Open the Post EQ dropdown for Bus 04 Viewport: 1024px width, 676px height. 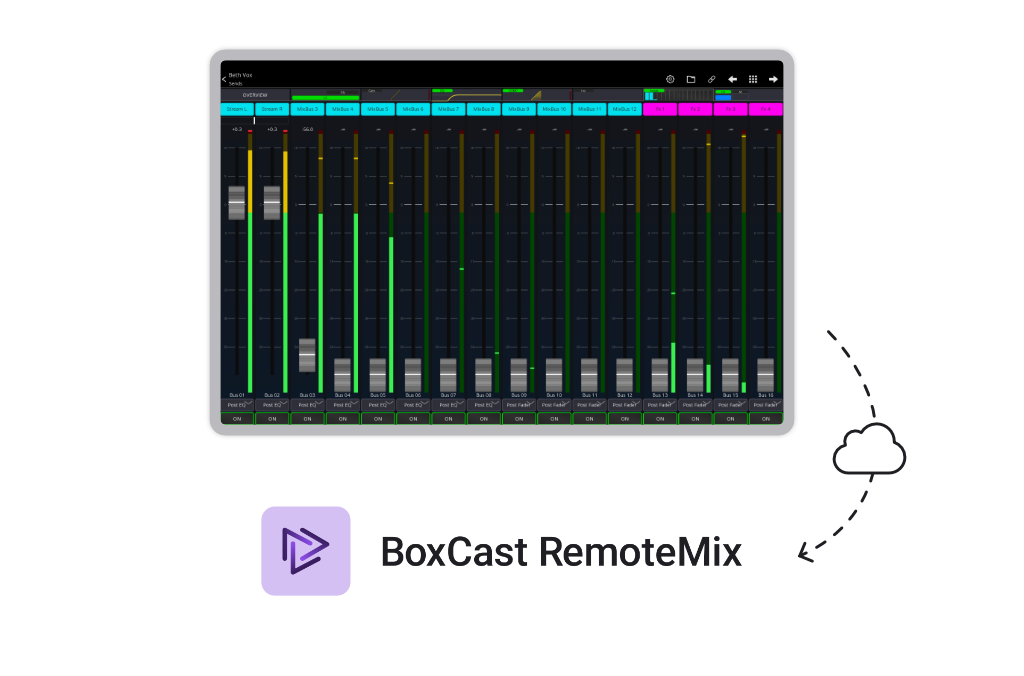point(343,405)
